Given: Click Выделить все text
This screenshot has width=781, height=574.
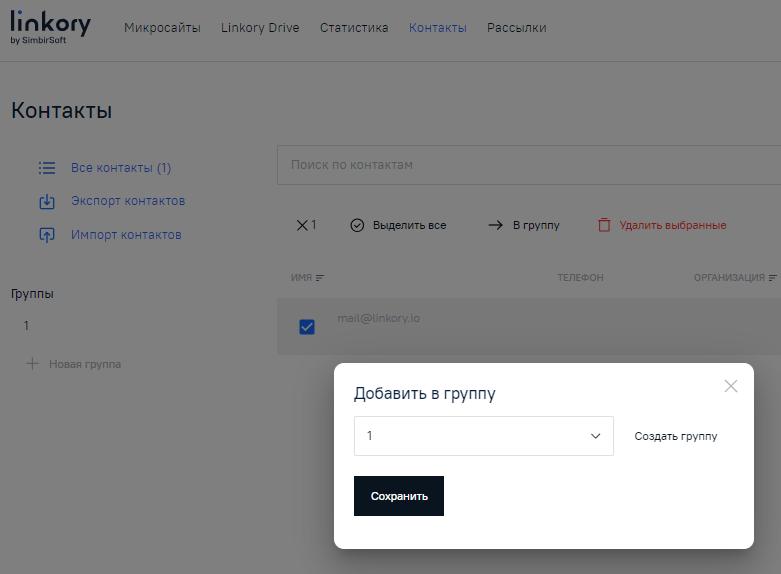Looking at the screenshot, I should click(409, 225).
